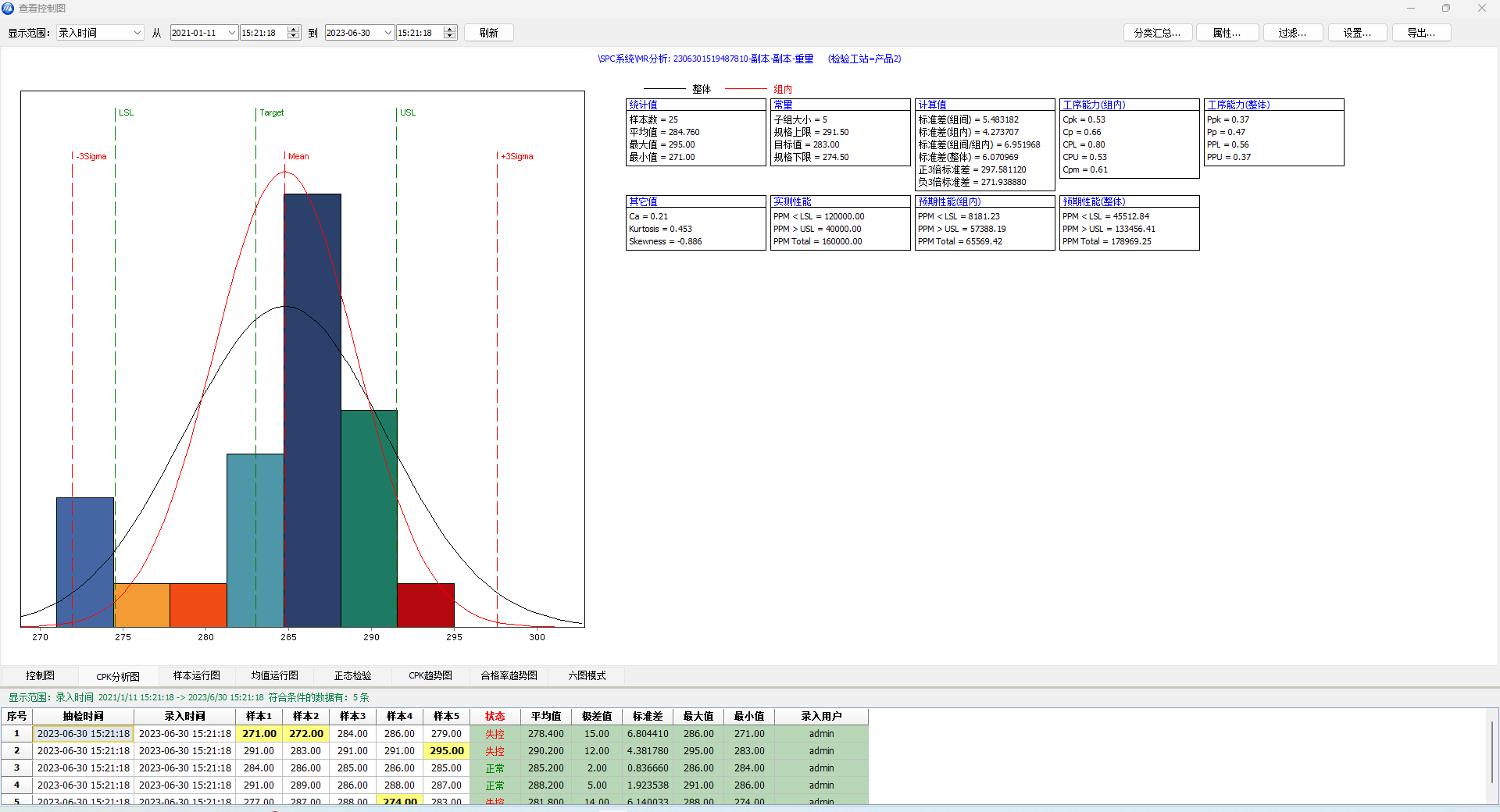This screenshot has width=1500, height=812.
Task: Click highlighted cell 271.00 in row 1
Action: pos(259,733)
